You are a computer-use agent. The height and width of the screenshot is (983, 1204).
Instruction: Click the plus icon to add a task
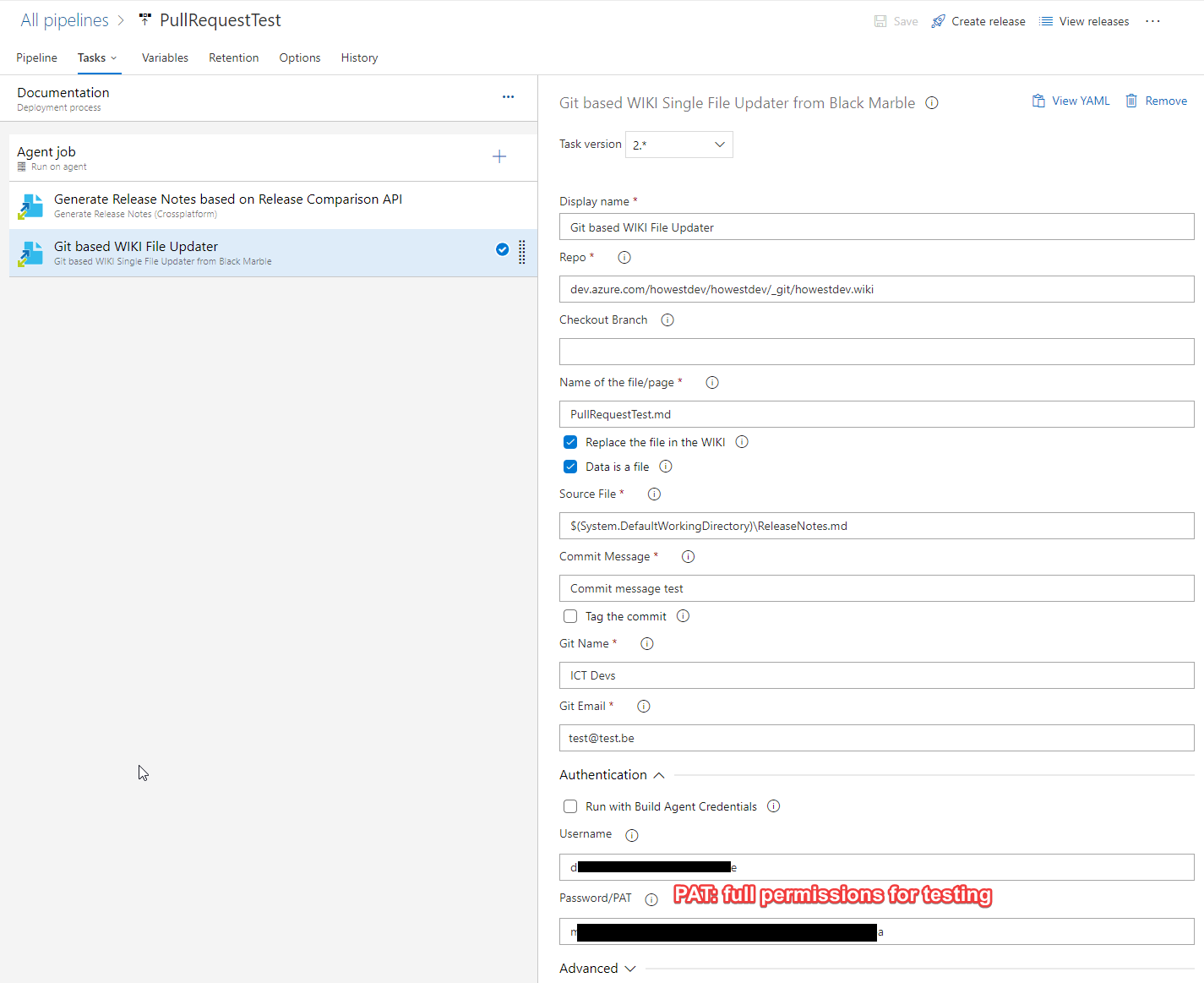tap(499, 156)
